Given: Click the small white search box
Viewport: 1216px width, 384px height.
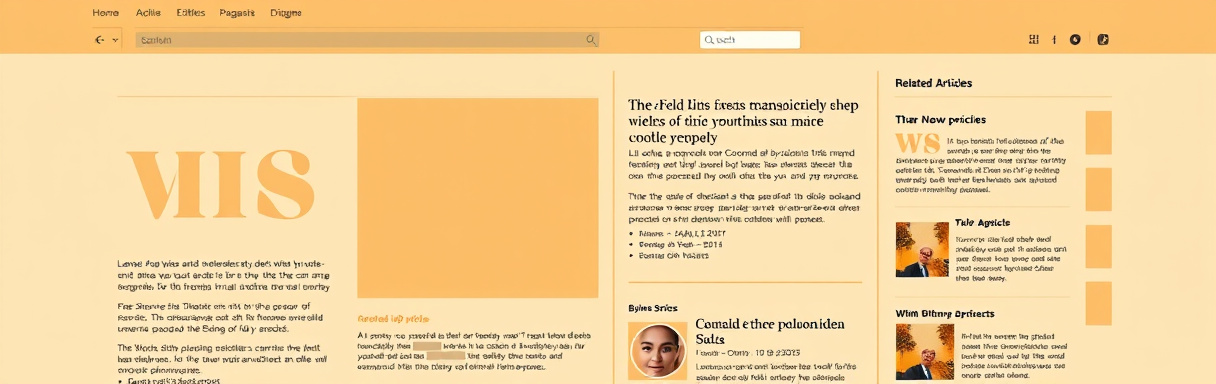Looking at the screenshot, I should 750,40.
